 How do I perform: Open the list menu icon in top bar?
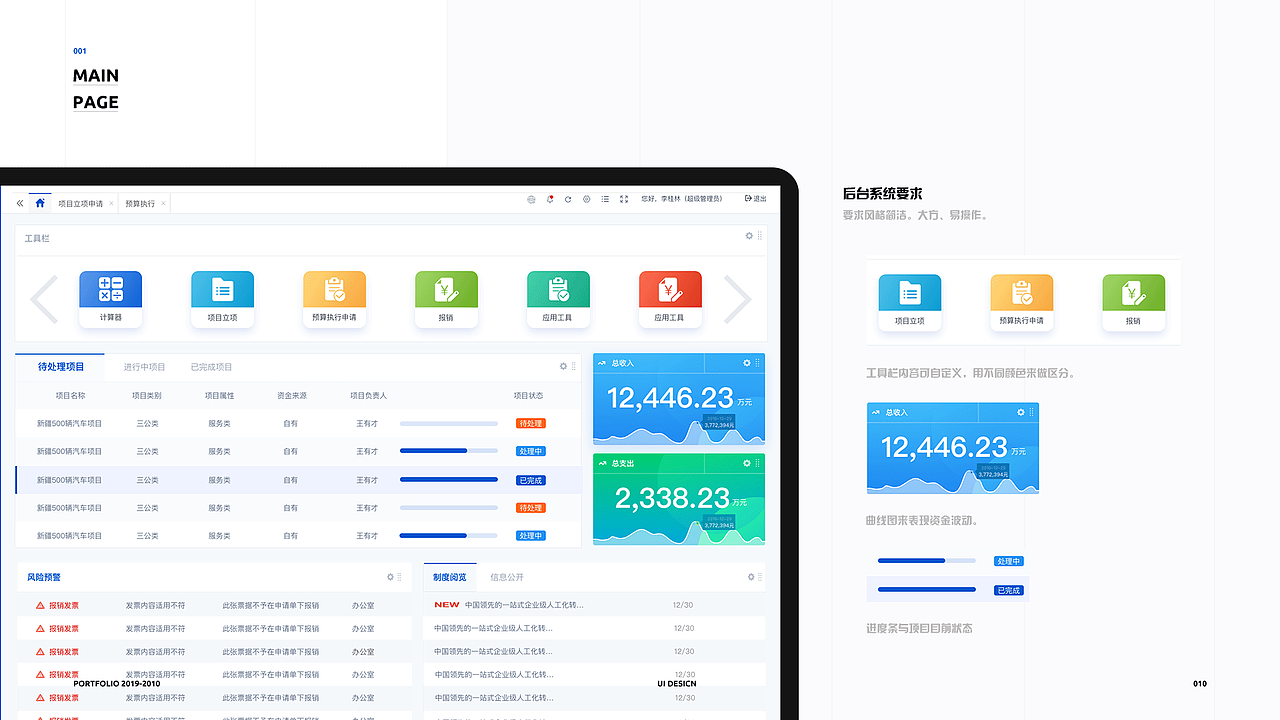pyautogui.click(x=605, y=199)
